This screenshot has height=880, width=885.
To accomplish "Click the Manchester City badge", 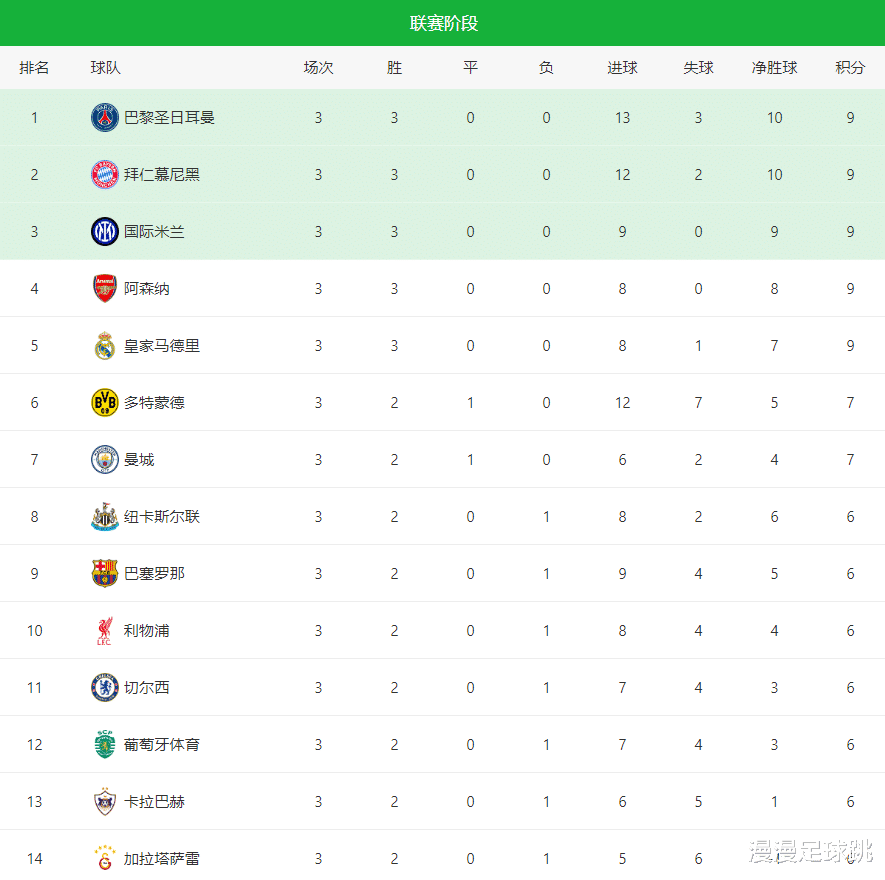I will (105, 460).
